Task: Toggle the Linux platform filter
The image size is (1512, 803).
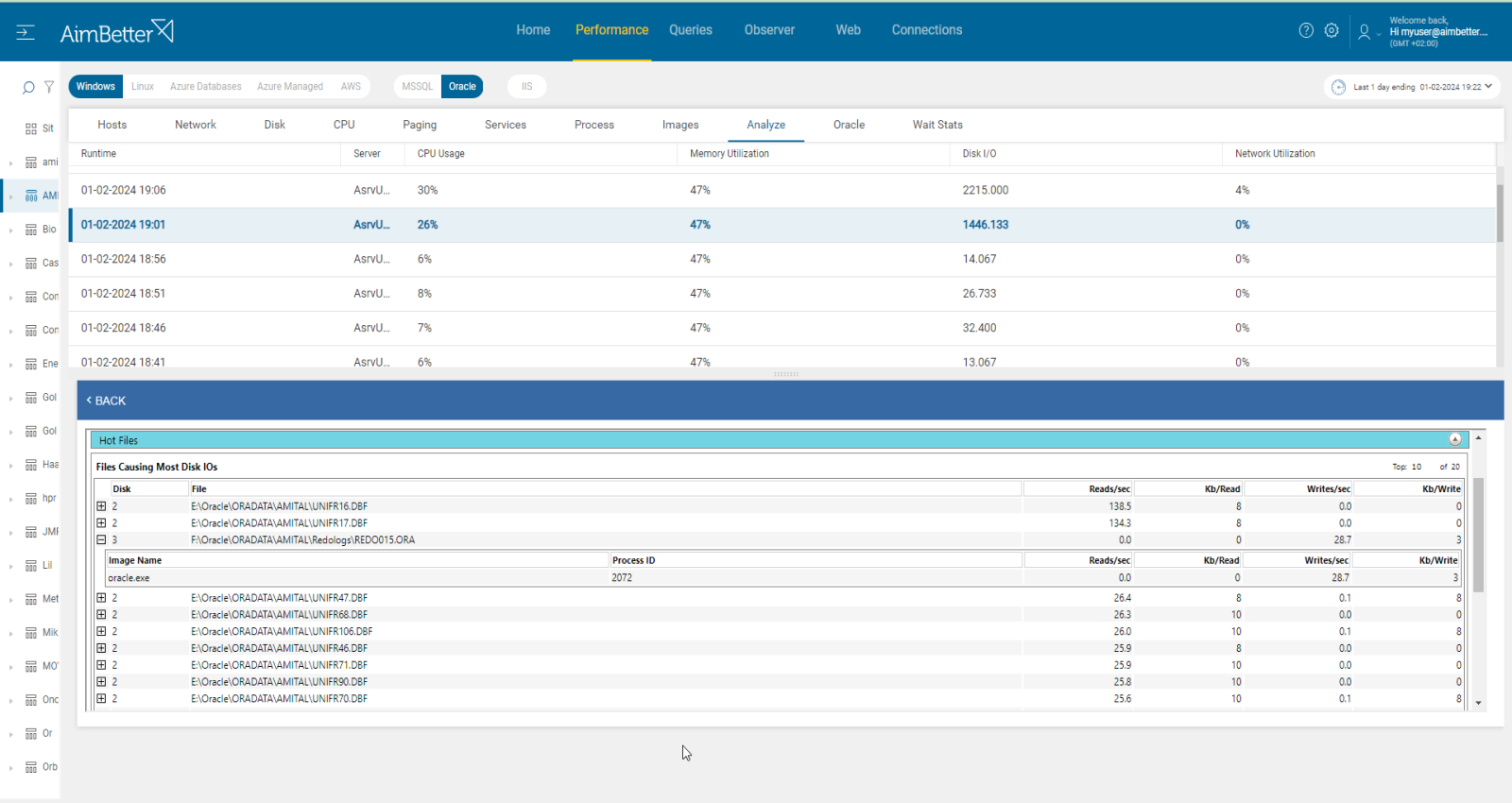Action: click(143, 86)
